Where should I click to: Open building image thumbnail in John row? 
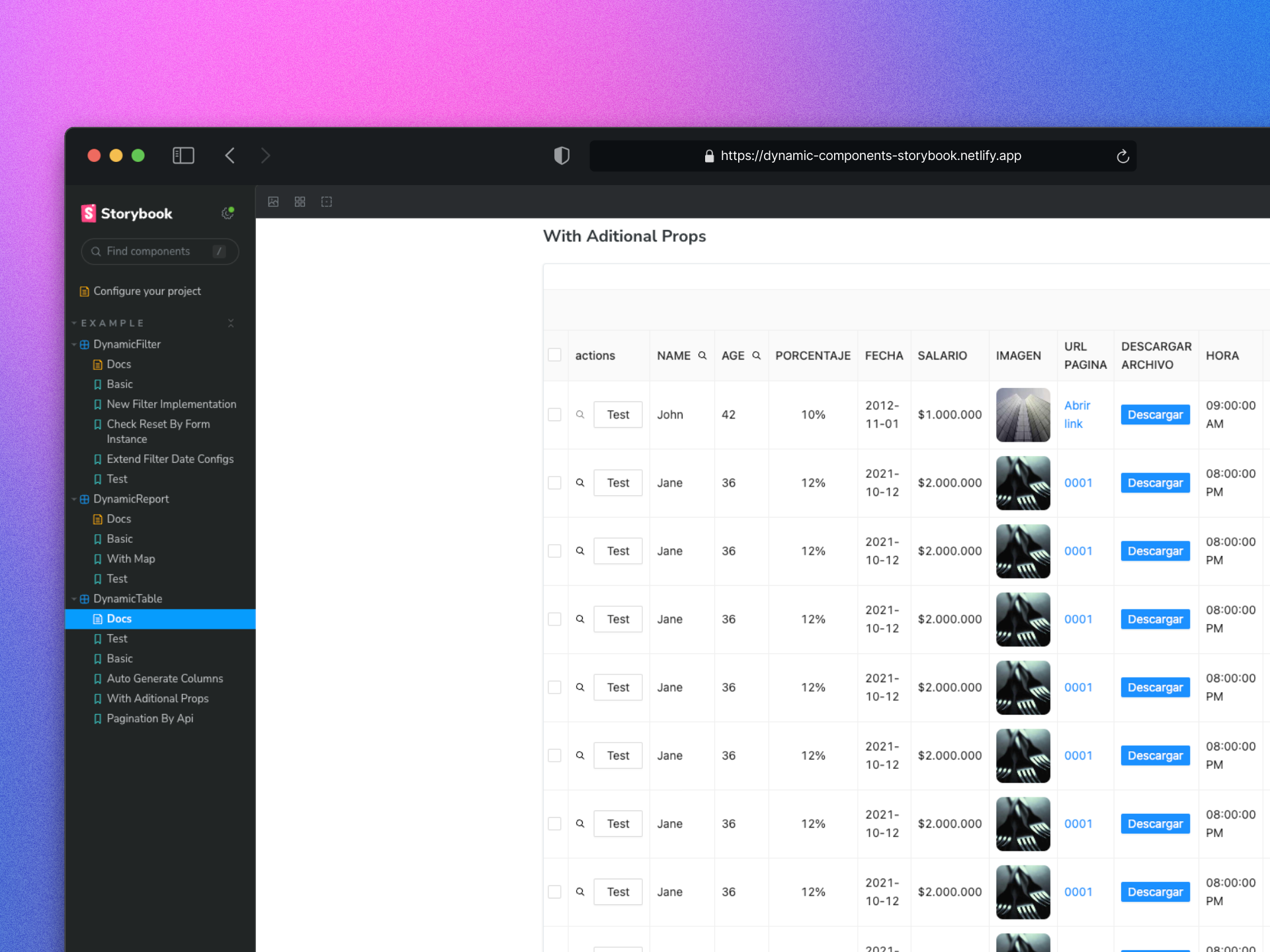click(x=1023, y=415)
